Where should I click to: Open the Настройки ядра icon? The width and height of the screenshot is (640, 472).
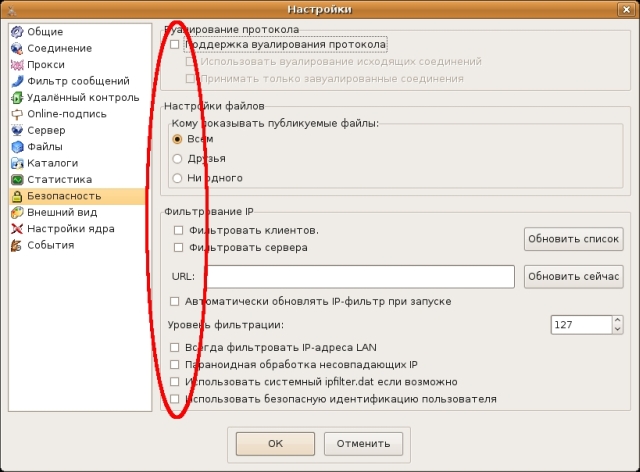tap(17, 229)
